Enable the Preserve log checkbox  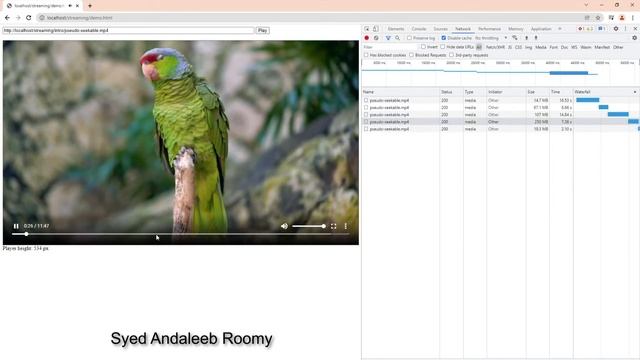409,38
